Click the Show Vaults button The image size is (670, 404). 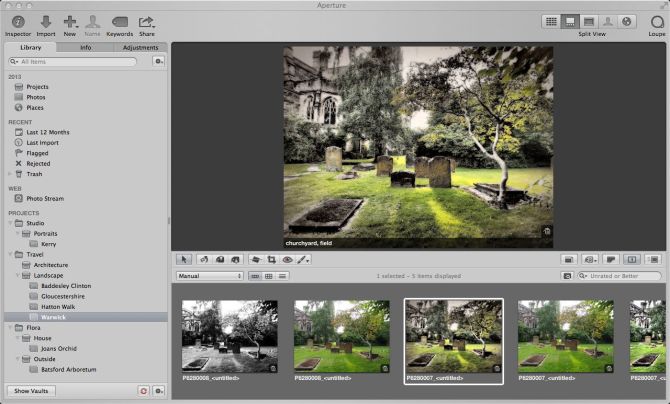34,390
